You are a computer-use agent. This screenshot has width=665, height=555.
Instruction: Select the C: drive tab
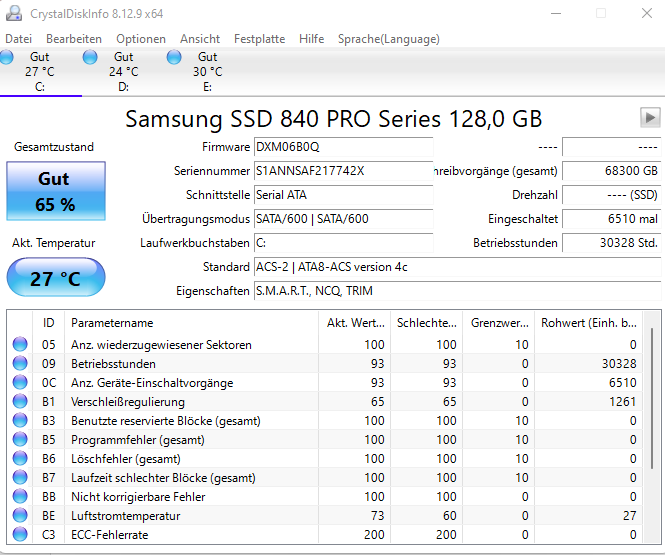(40, 72)
